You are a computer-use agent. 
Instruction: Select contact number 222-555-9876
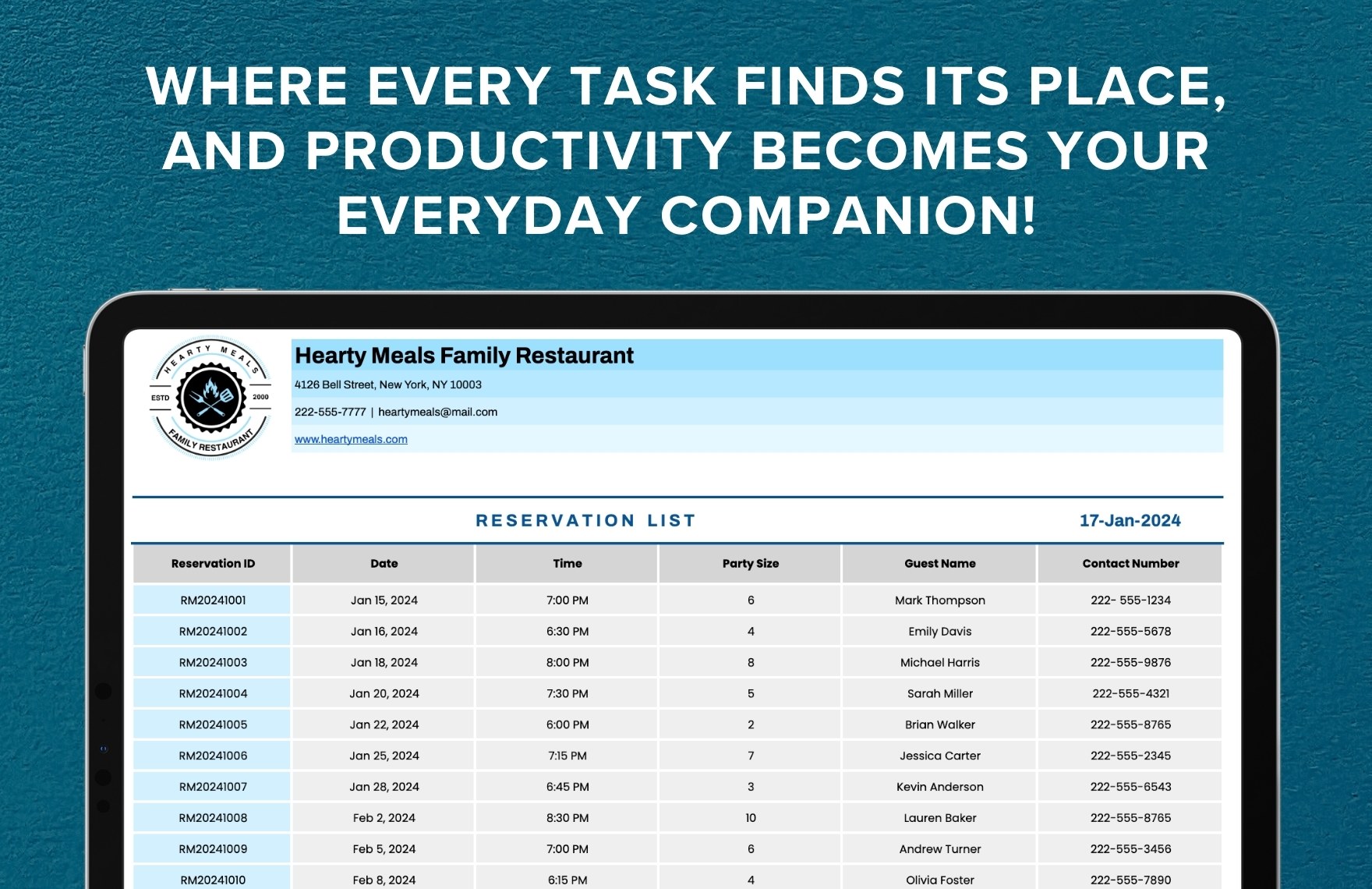pos(1130,662)
